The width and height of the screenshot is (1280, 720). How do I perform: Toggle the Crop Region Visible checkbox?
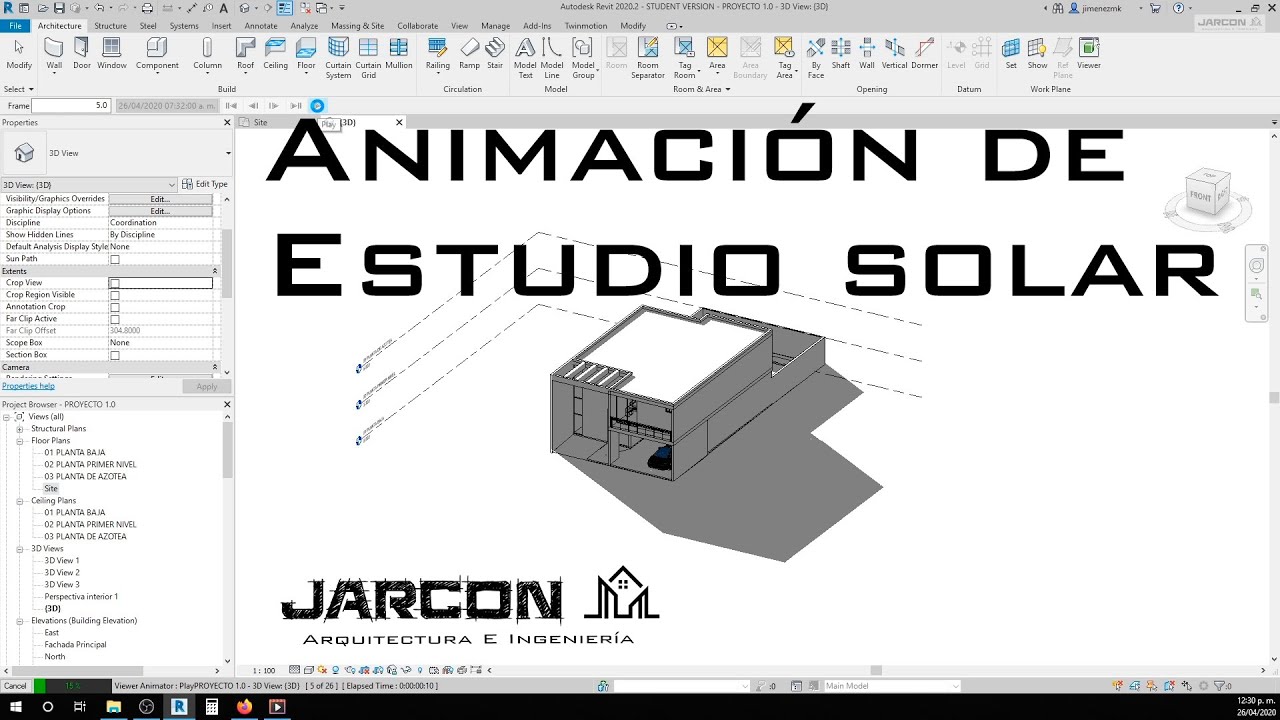pyautogui.click(x=115, y=295)
